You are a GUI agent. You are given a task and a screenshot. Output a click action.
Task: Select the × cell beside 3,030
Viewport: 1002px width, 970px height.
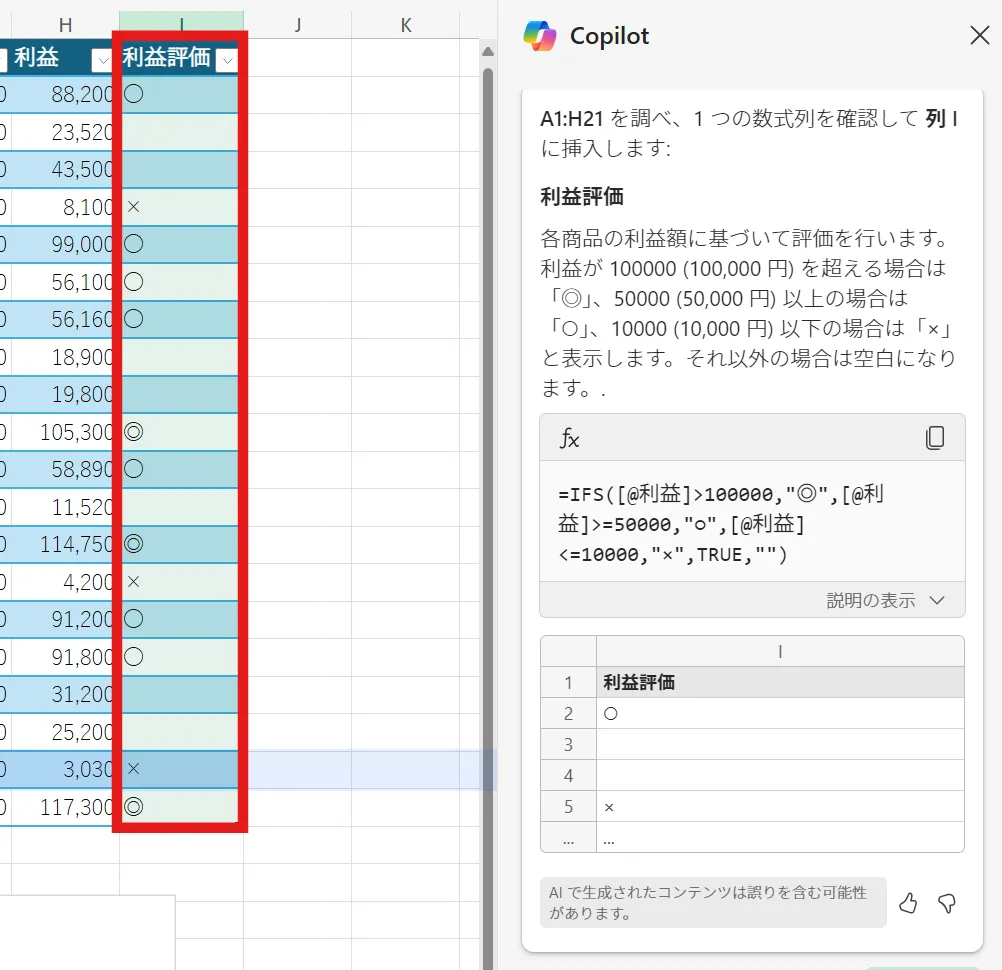coord(180,769)
